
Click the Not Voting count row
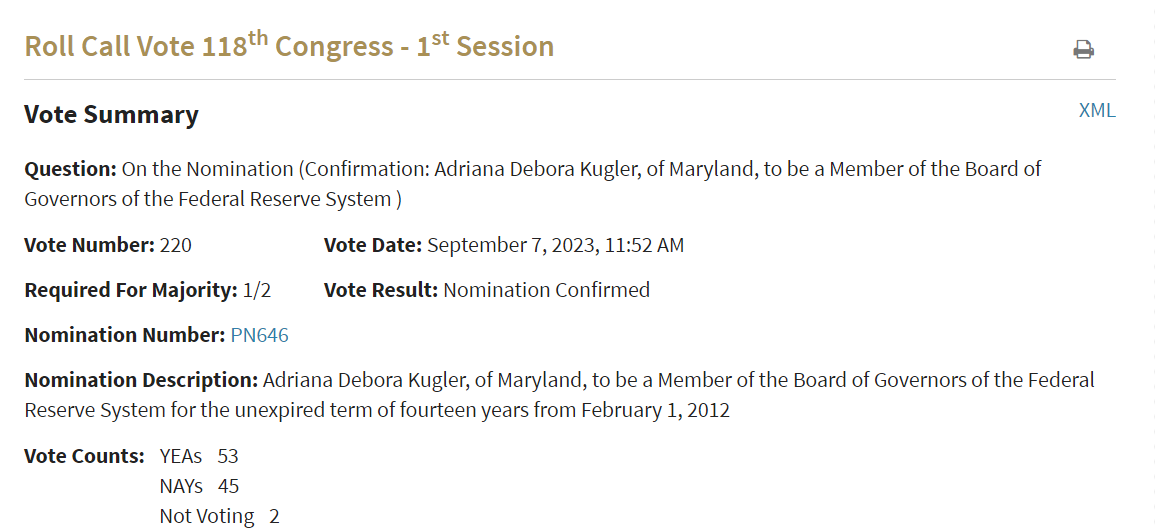pos(220,516)
